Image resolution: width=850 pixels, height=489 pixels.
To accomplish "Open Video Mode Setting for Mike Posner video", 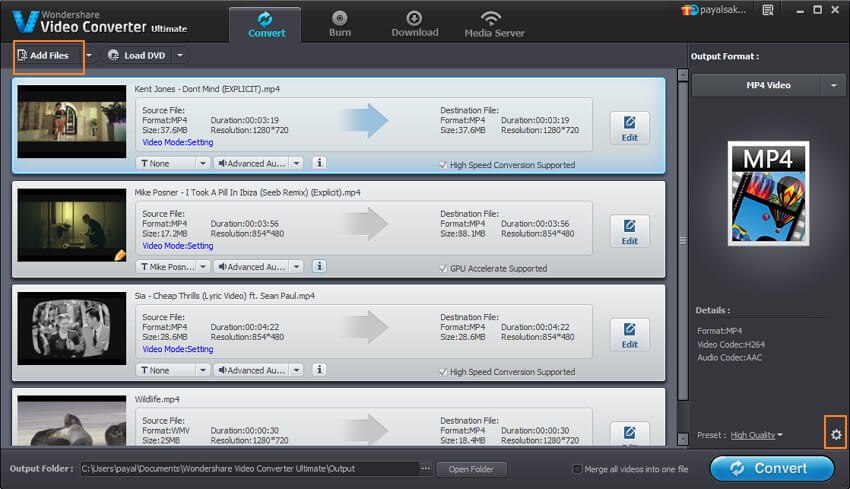I will (178, 246).
